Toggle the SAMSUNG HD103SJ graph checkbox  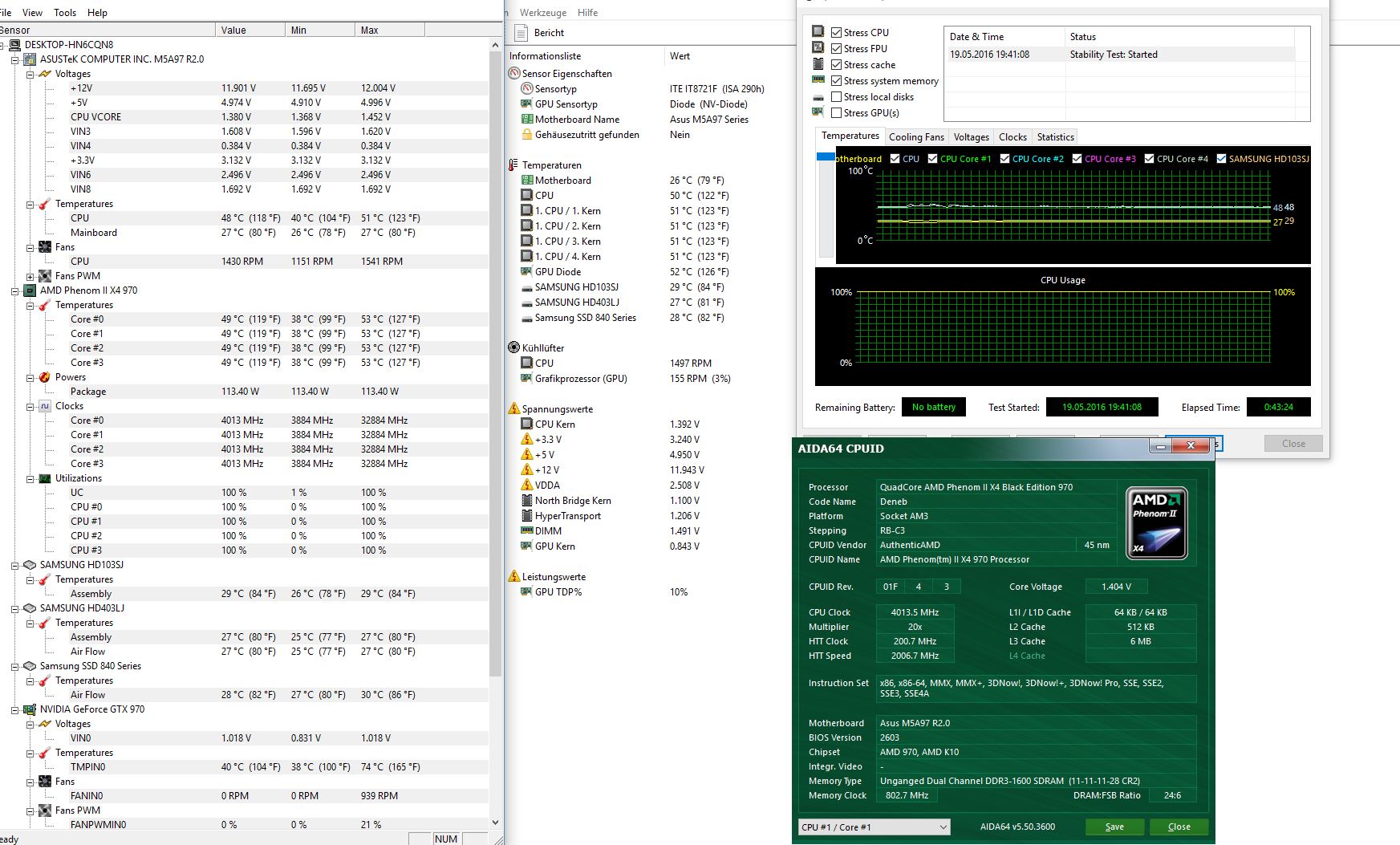pyautogui.click(x=1222, y=159)
